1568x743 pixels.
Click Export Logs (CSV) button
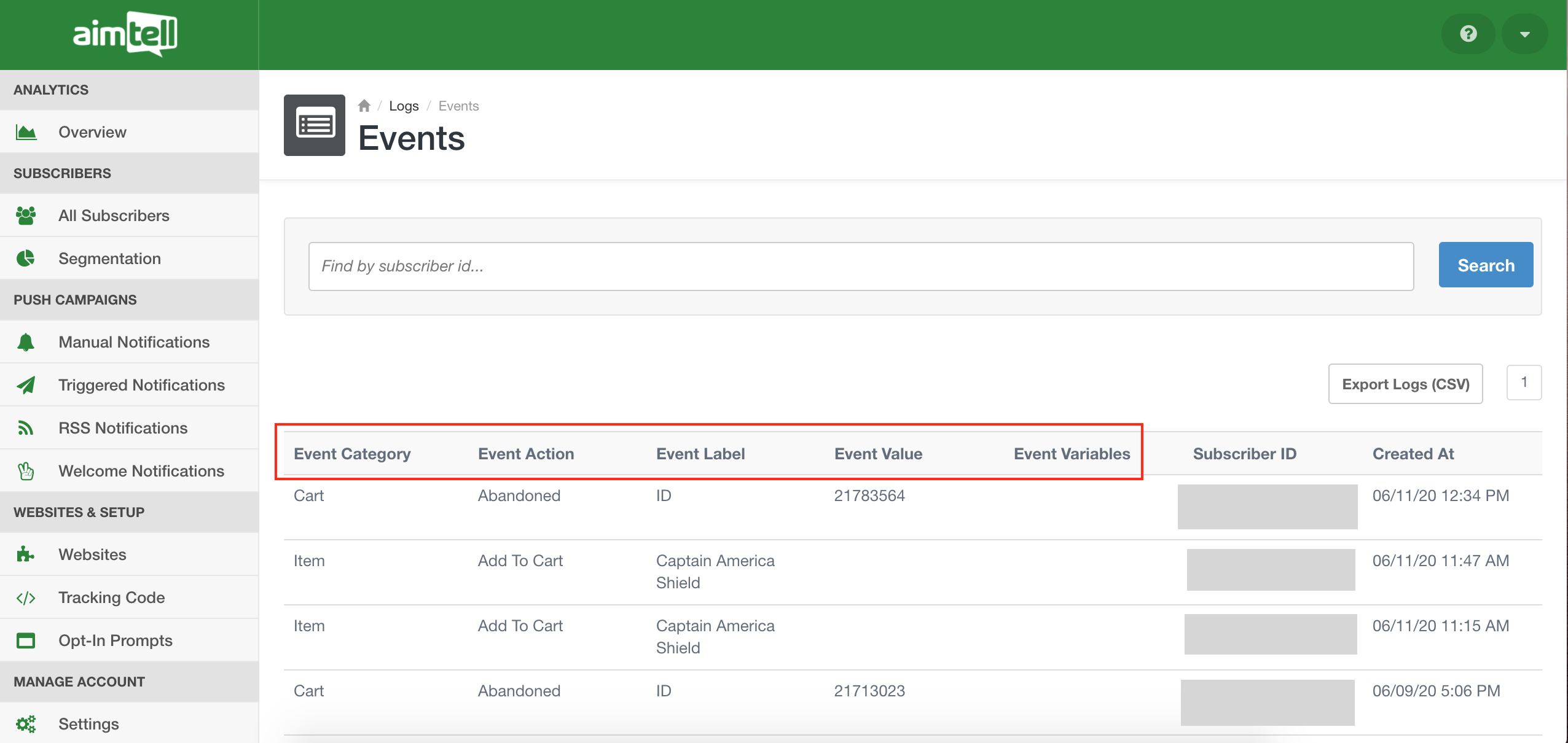(x=1405, y=384)
